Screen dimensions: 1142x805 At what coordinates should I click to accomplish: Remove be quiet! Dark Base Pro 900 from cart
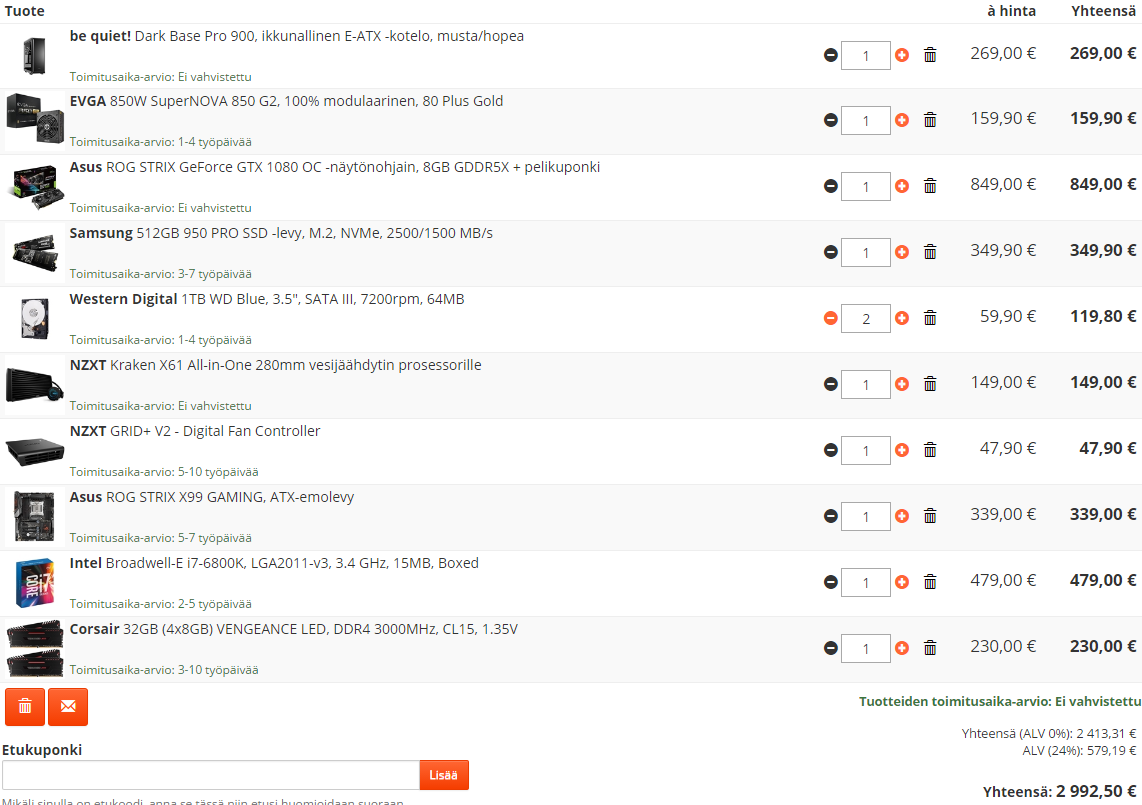point(930,55)
